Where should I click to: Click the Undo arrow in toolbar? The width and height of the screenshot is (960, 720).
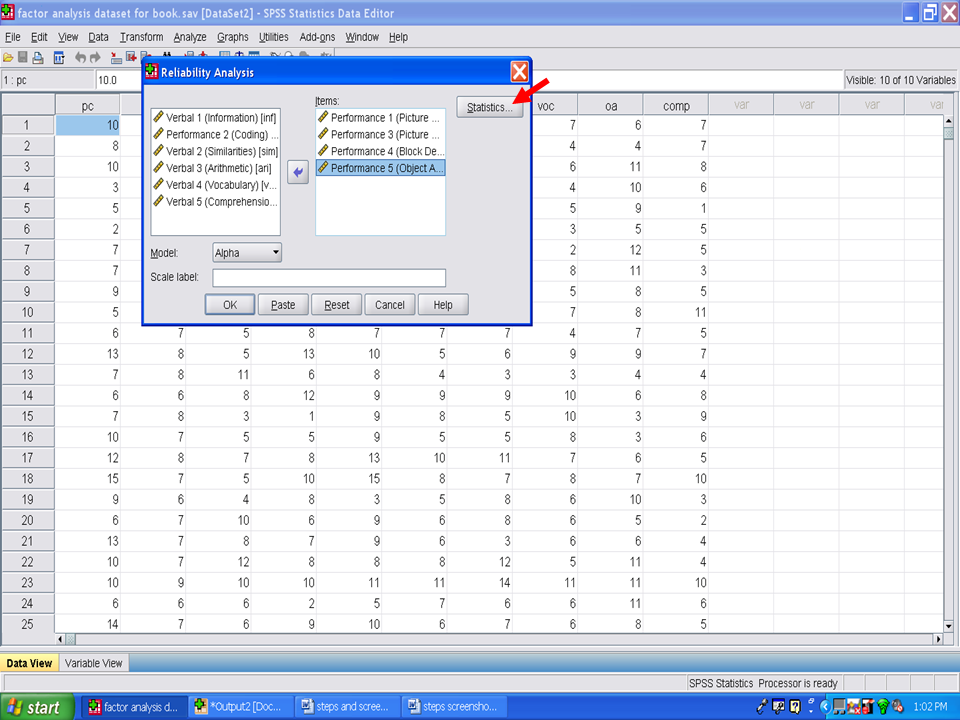[80, 58]
